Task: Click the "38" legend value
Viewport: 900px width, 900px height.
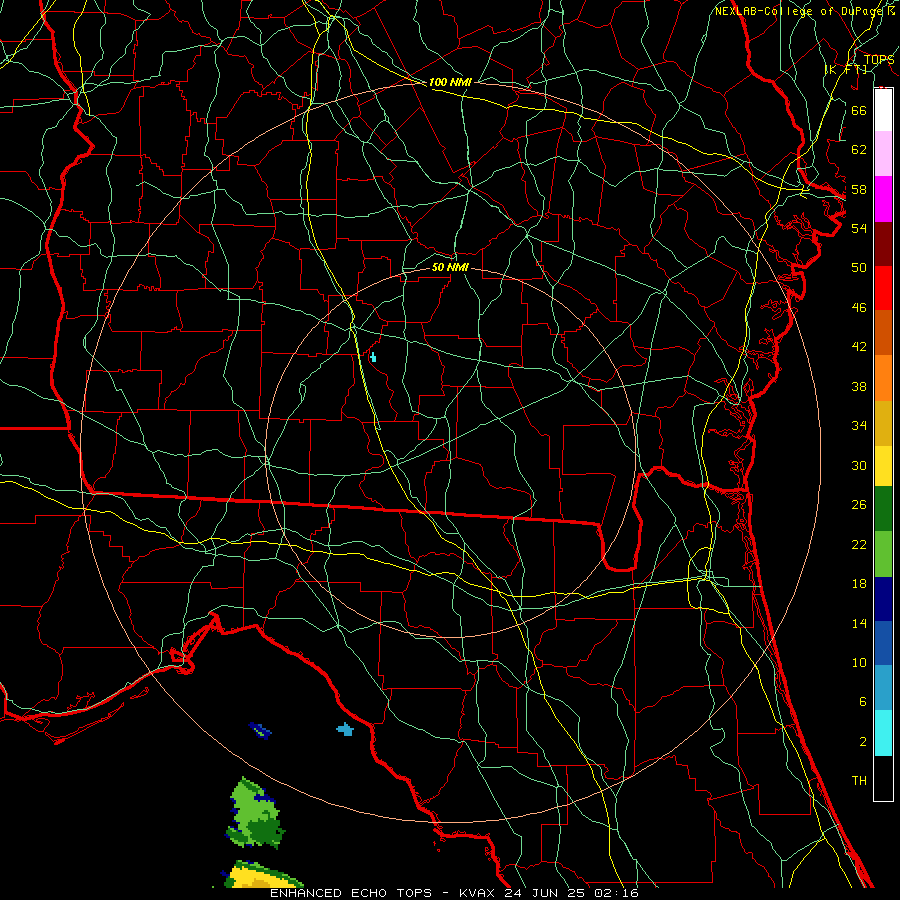Action: [x=859, y=386]
